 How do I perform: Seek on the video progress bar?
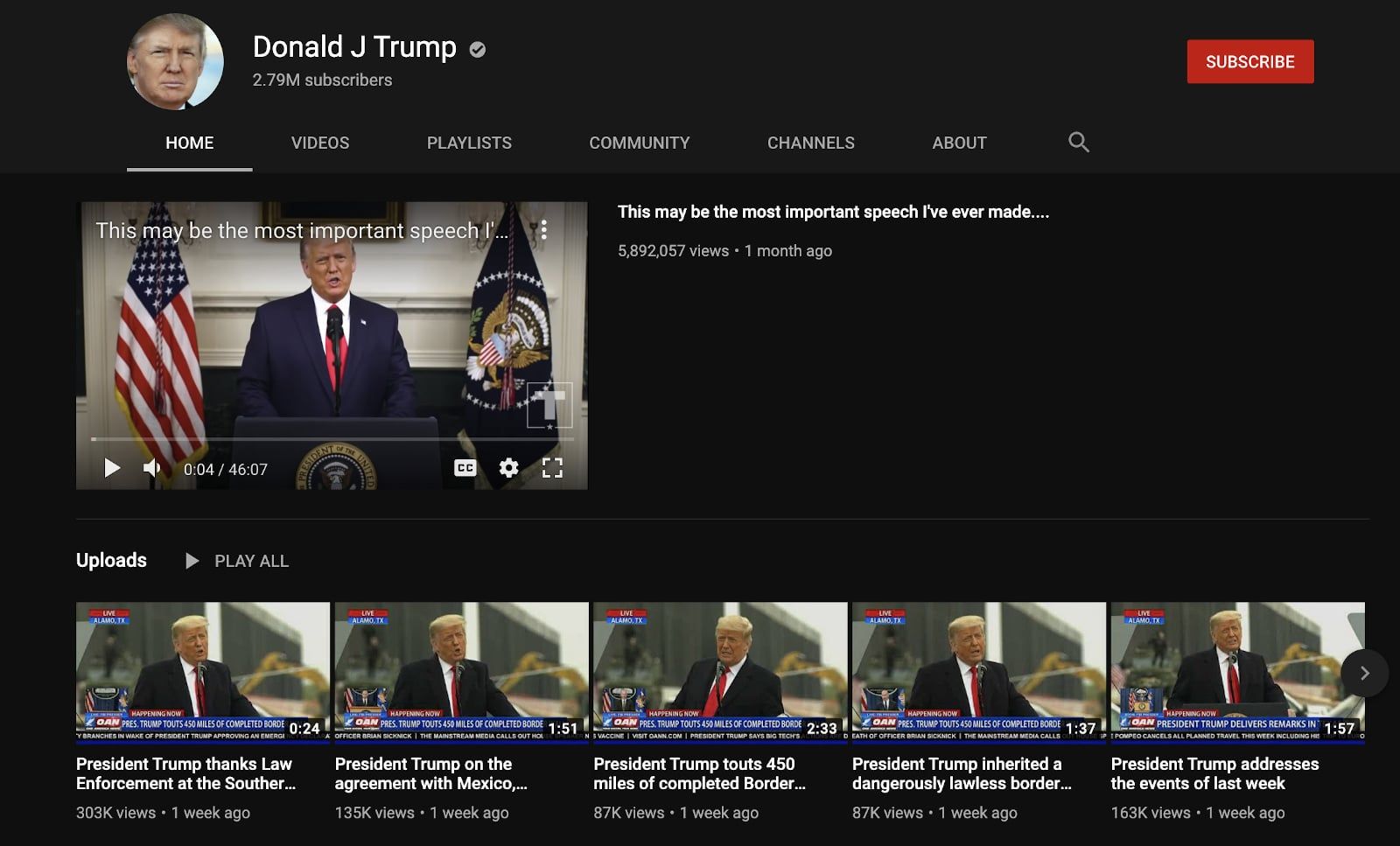[332, 438]
